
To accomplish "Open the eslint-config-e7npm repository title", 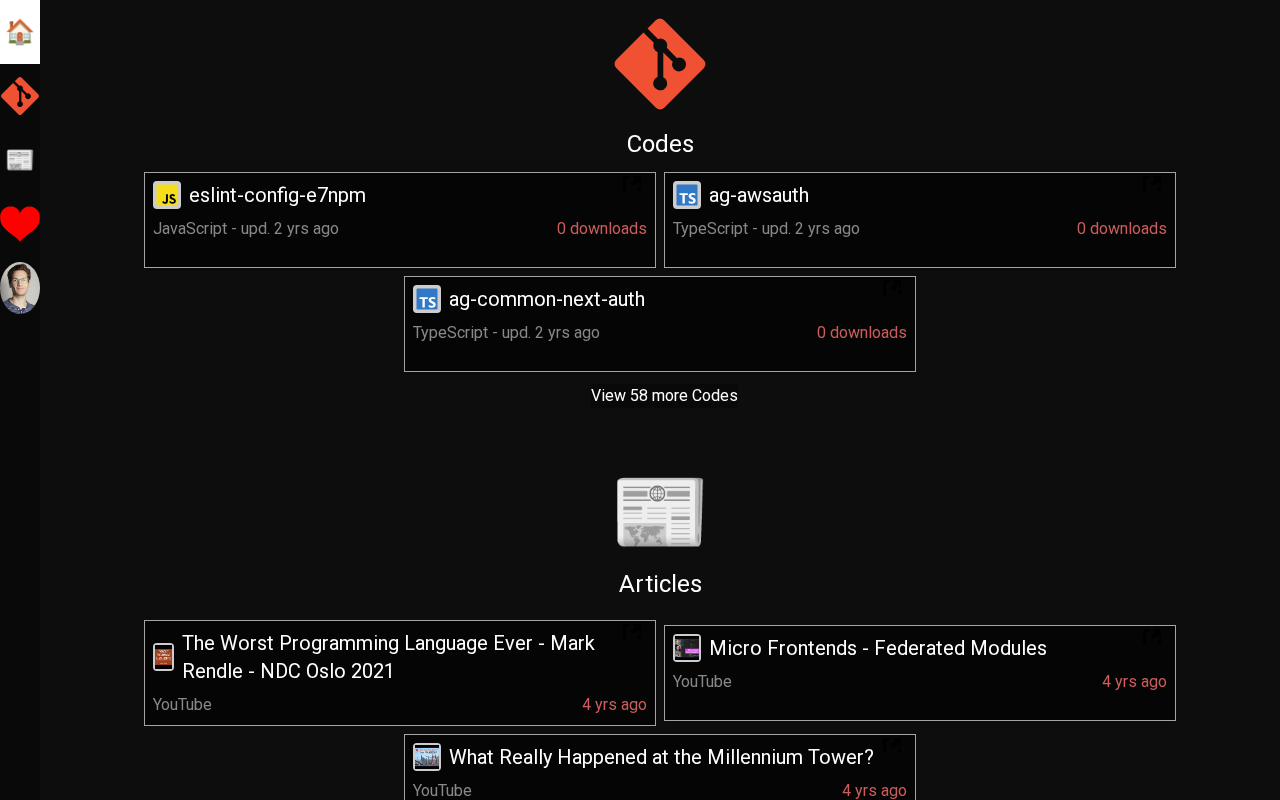I will click(277, 195).
